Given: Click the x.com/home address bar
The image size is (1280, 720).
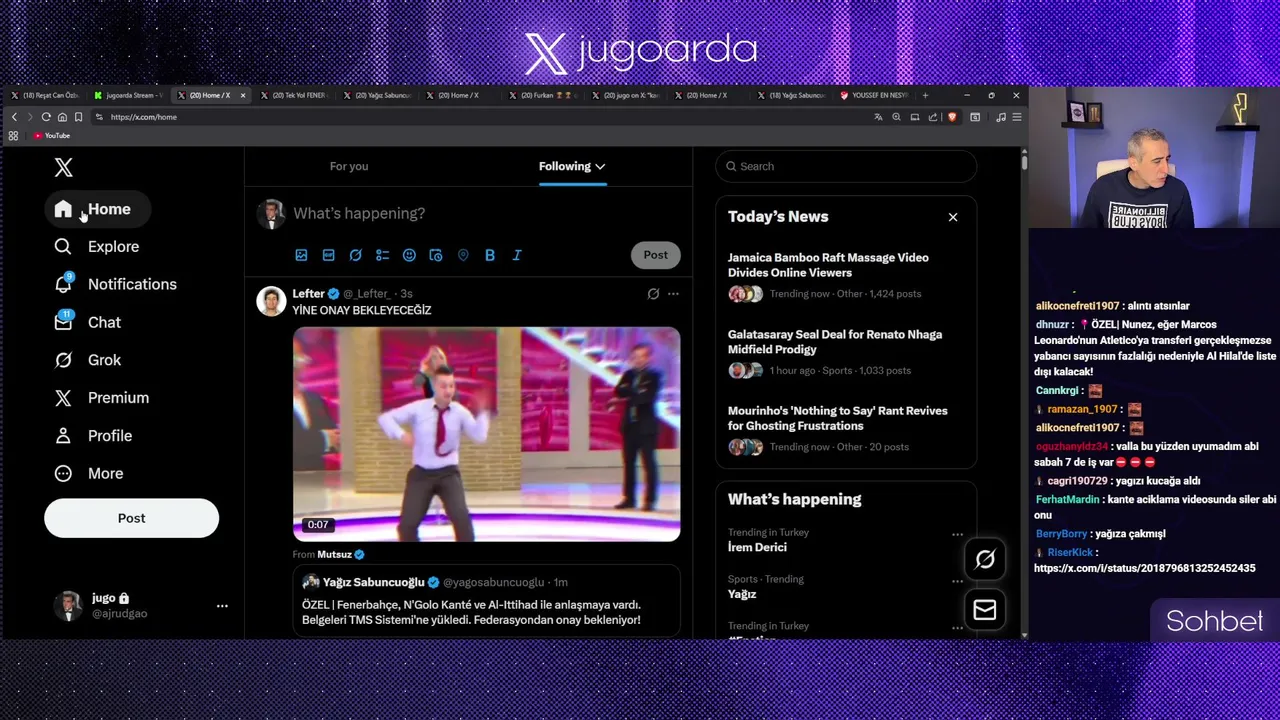Looking at the screenshot, I should pos(480,117).
